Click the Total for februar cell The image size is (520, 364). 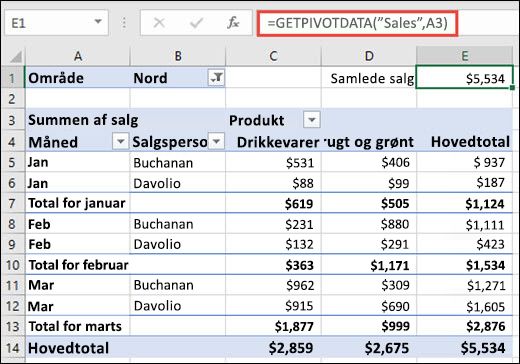pos(77,265)
